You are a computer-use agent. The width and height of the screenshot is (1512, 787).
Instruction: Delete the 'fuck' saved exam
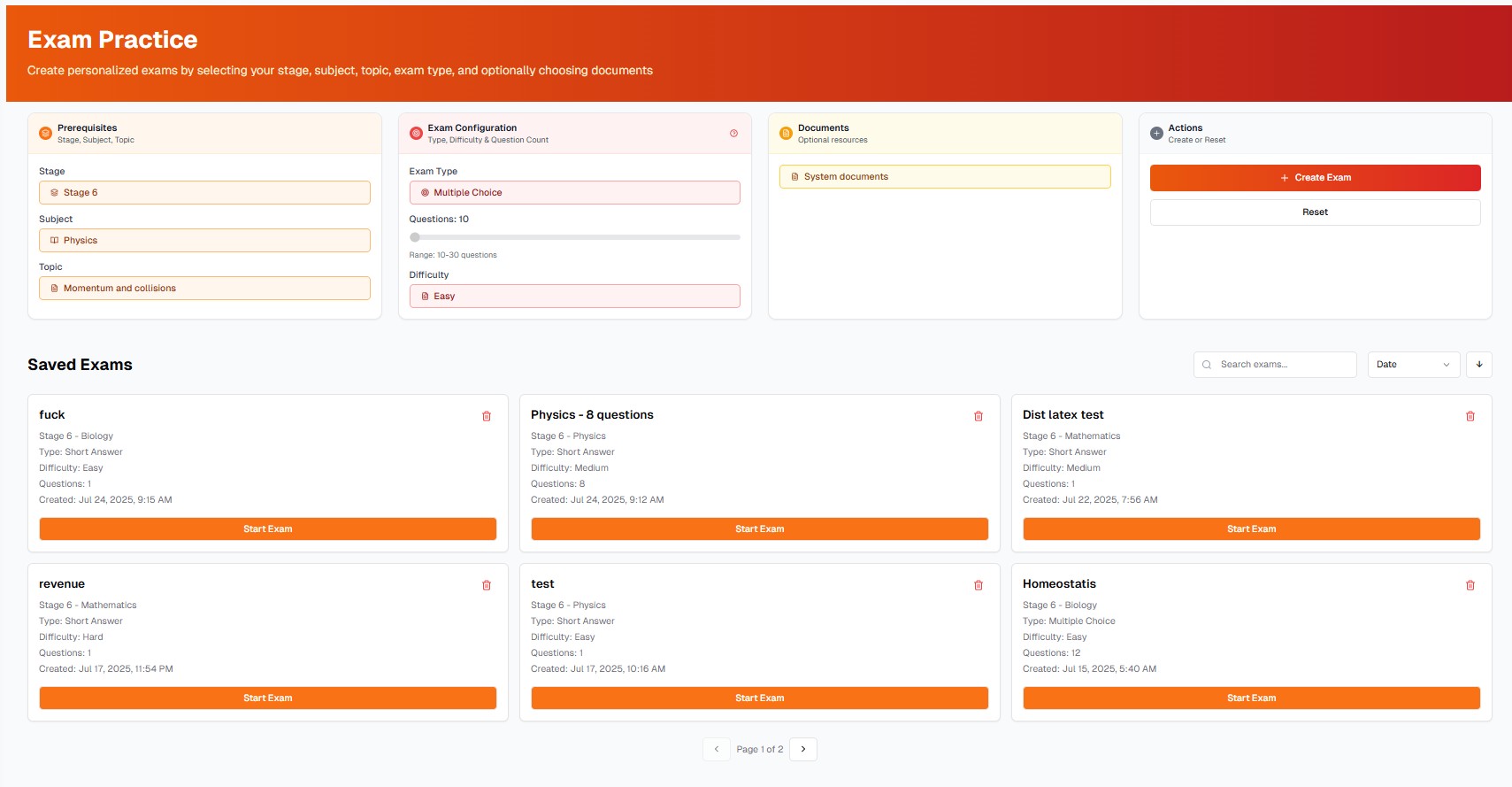(x=487, y=416)
